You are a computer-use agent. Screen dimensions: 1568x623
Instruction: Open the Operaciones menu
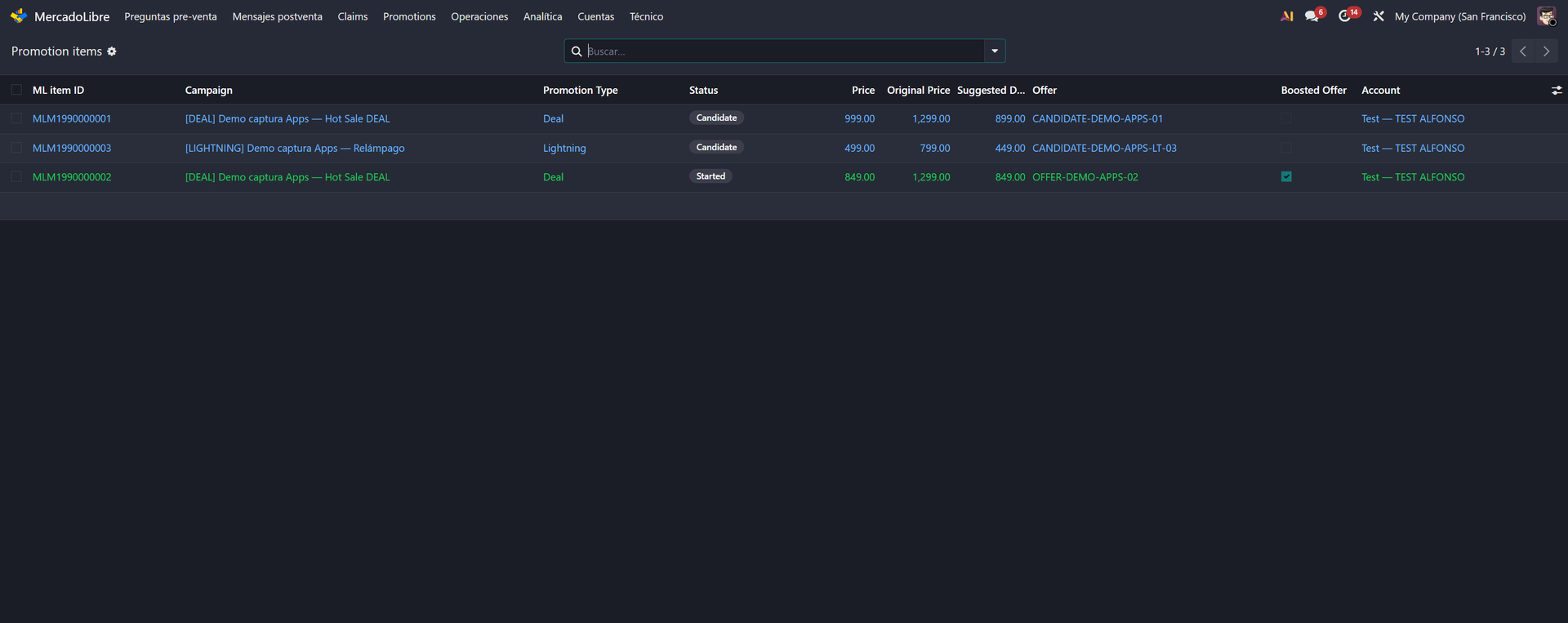tap(479, 16)
